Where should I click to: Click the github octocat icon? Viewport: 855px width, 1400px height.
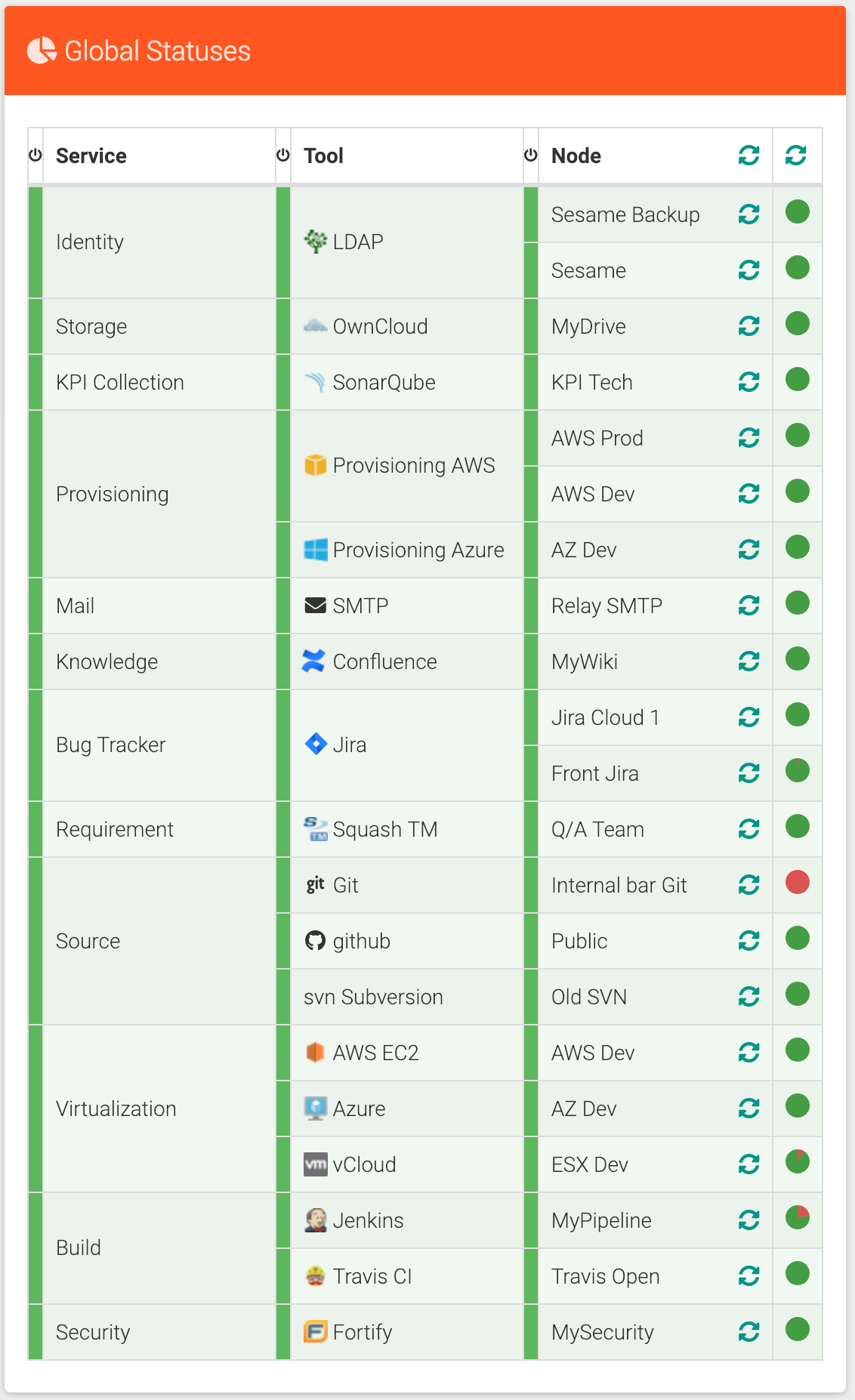click(315, 941)
